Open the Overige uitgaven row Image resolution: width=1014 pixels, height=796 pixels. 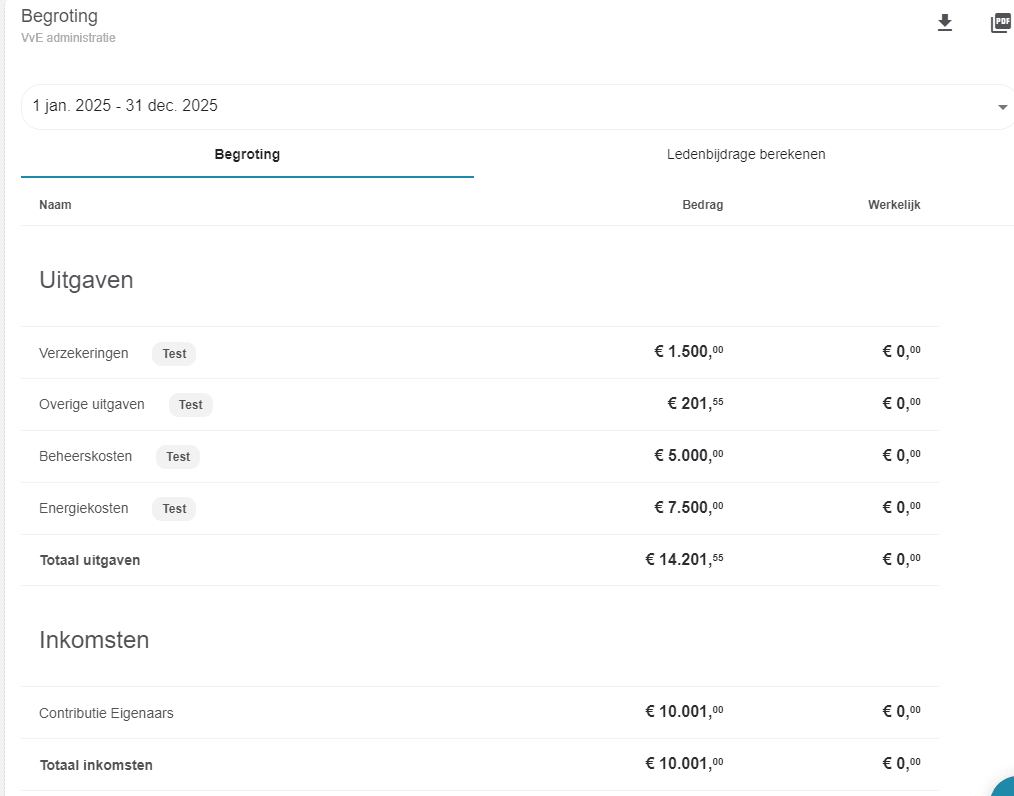(x=92, y=405)
